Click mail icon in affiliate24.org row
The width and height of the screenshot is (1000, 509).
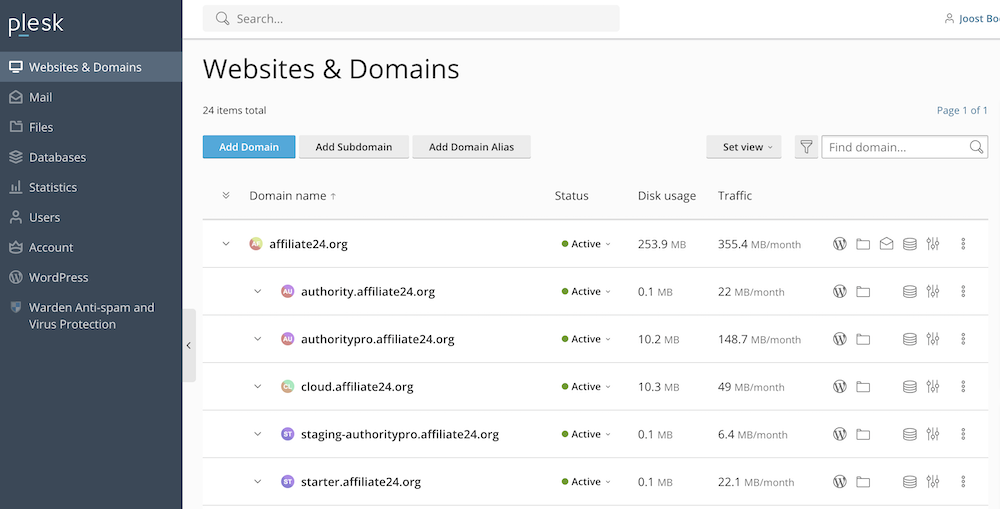(x=886, y=244)
